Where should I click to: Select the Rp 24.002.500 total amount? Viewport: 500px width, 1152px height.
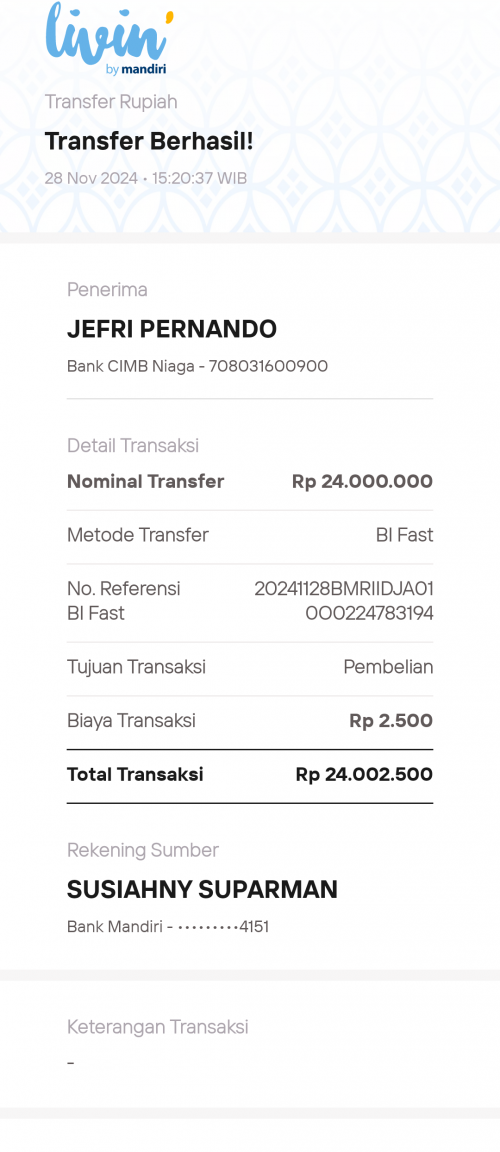point(364,774)
